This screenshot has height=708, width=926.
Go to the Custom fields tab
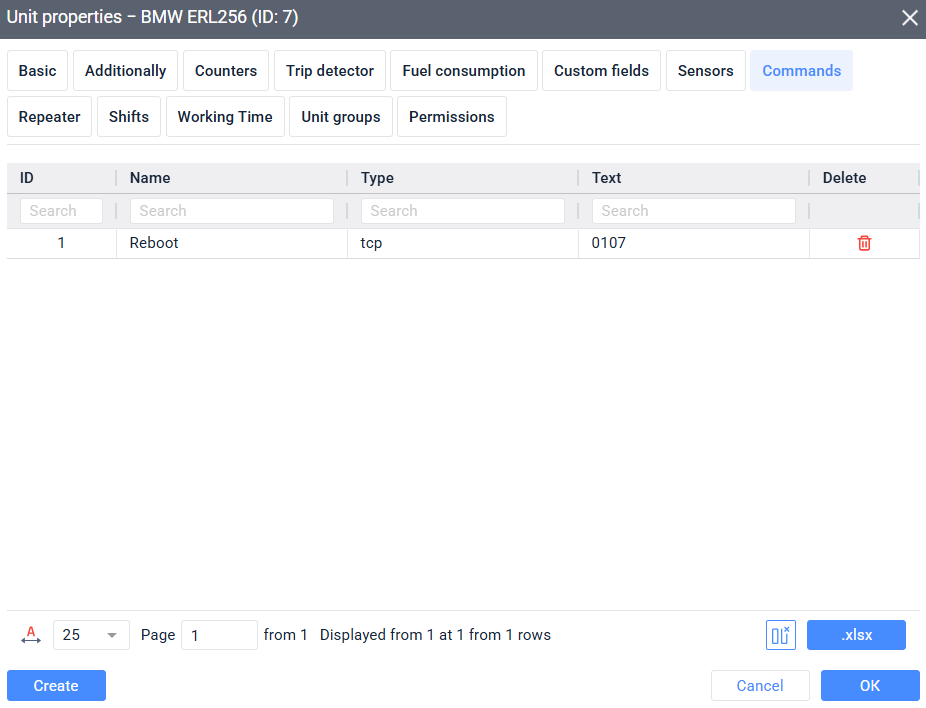[601, 71]
